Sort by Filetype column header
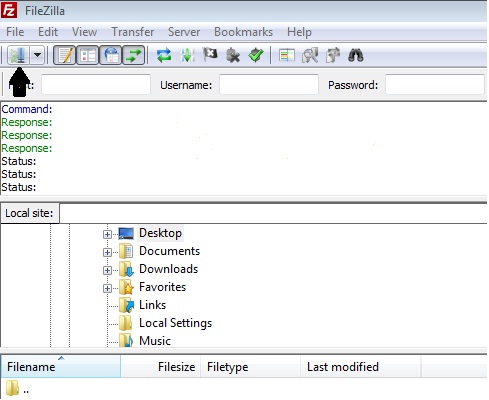The height and width of the screenshot is (400, 489). [x=251, y=367]
